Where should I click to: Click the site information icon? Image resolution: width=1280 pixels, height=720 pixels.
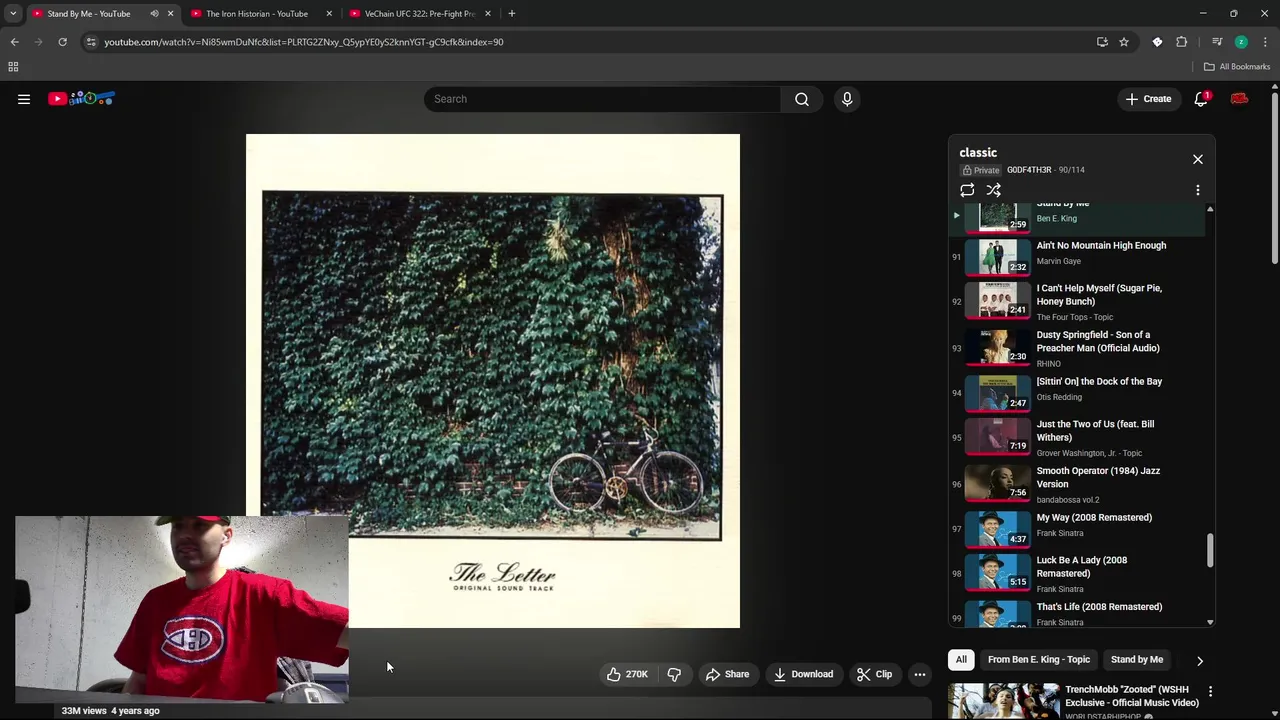(x=91, y=42)
